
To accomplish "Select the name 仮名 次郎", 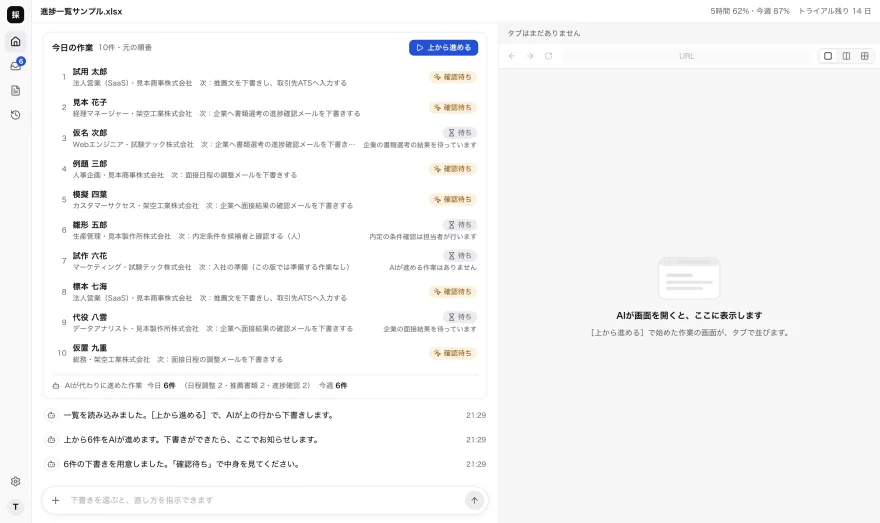I will pyautogui.click(x=90, y=133).
